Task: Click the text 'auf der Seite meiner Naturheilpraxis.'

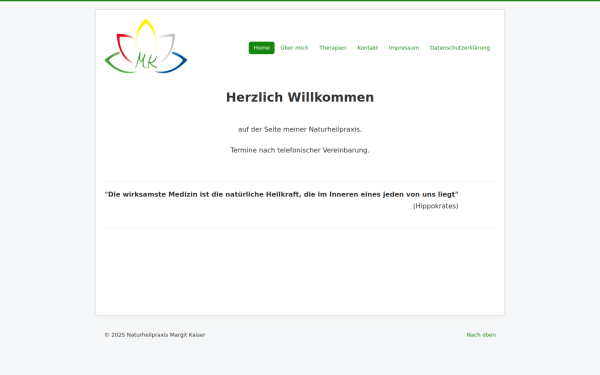Action: point(300,129)
